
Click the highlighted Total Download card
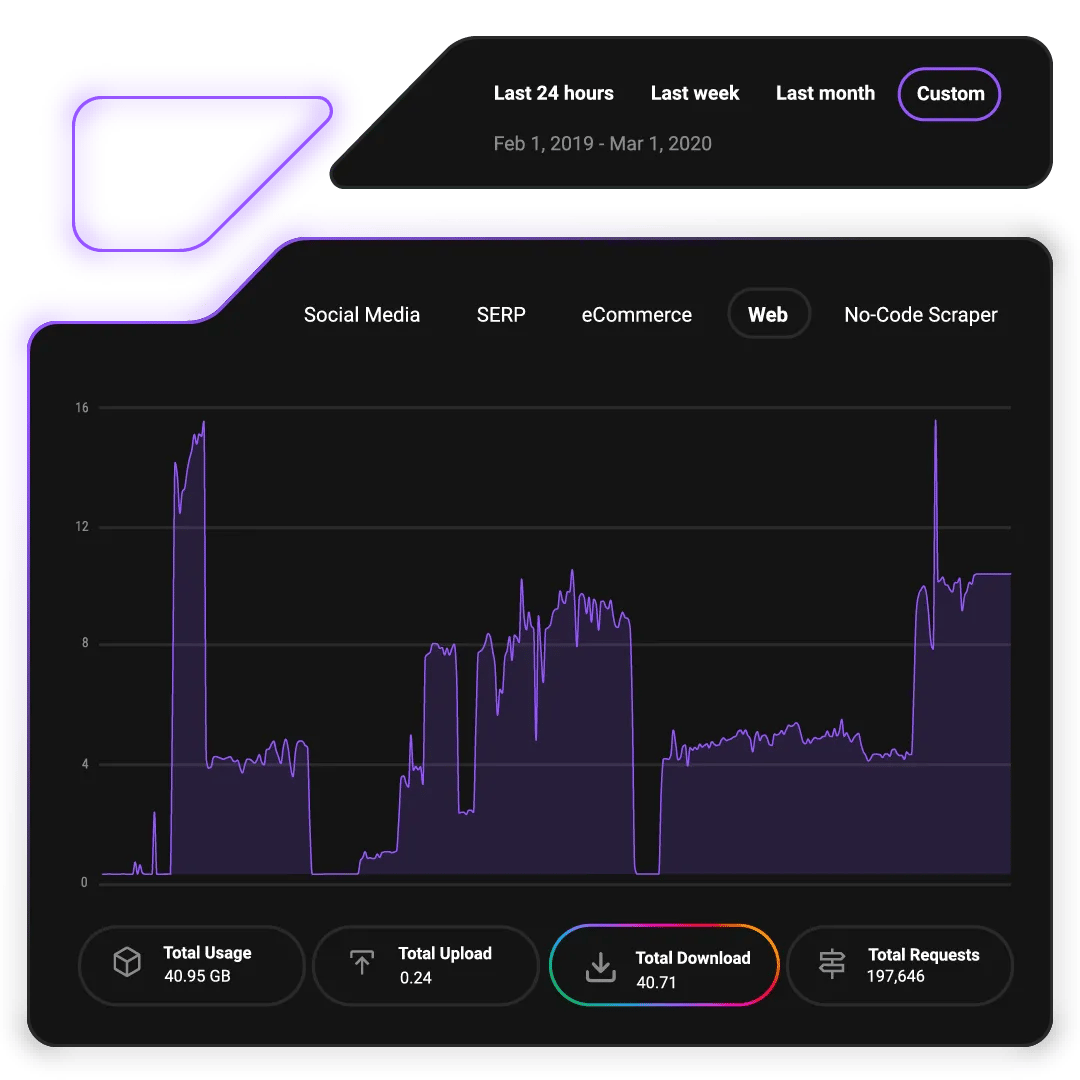coord(664,966)
